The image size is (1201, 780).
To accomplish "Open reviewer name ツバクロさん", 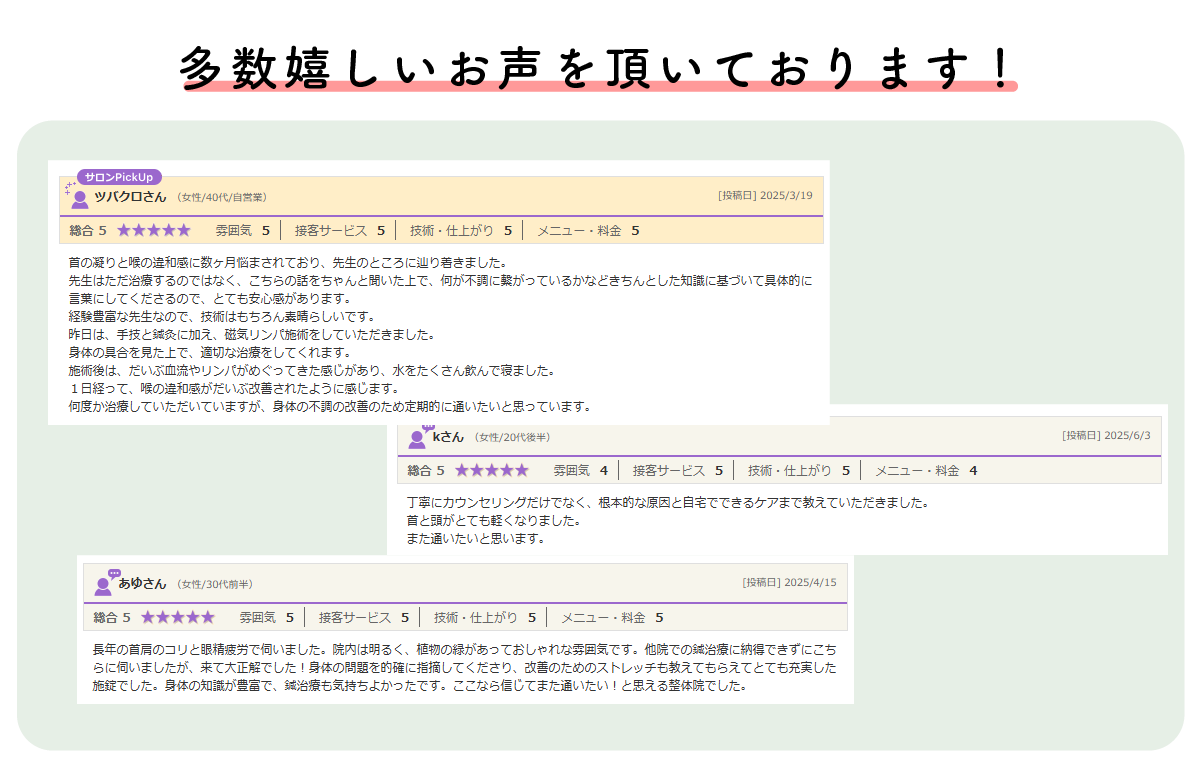I will coord(130,197).
